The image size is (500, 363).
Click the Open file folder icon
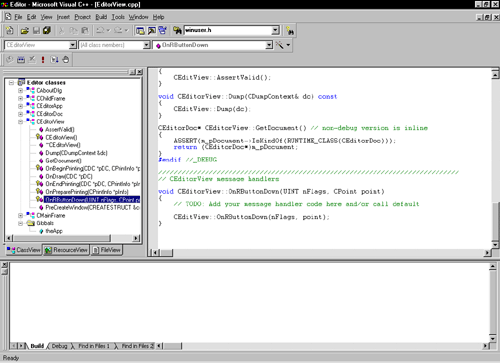click(x=24, y=31)
